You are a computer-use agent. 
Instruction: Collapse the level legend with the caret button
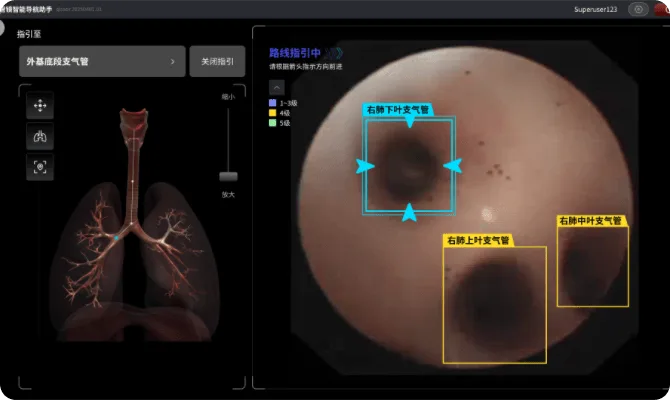[x=276, y=87]
